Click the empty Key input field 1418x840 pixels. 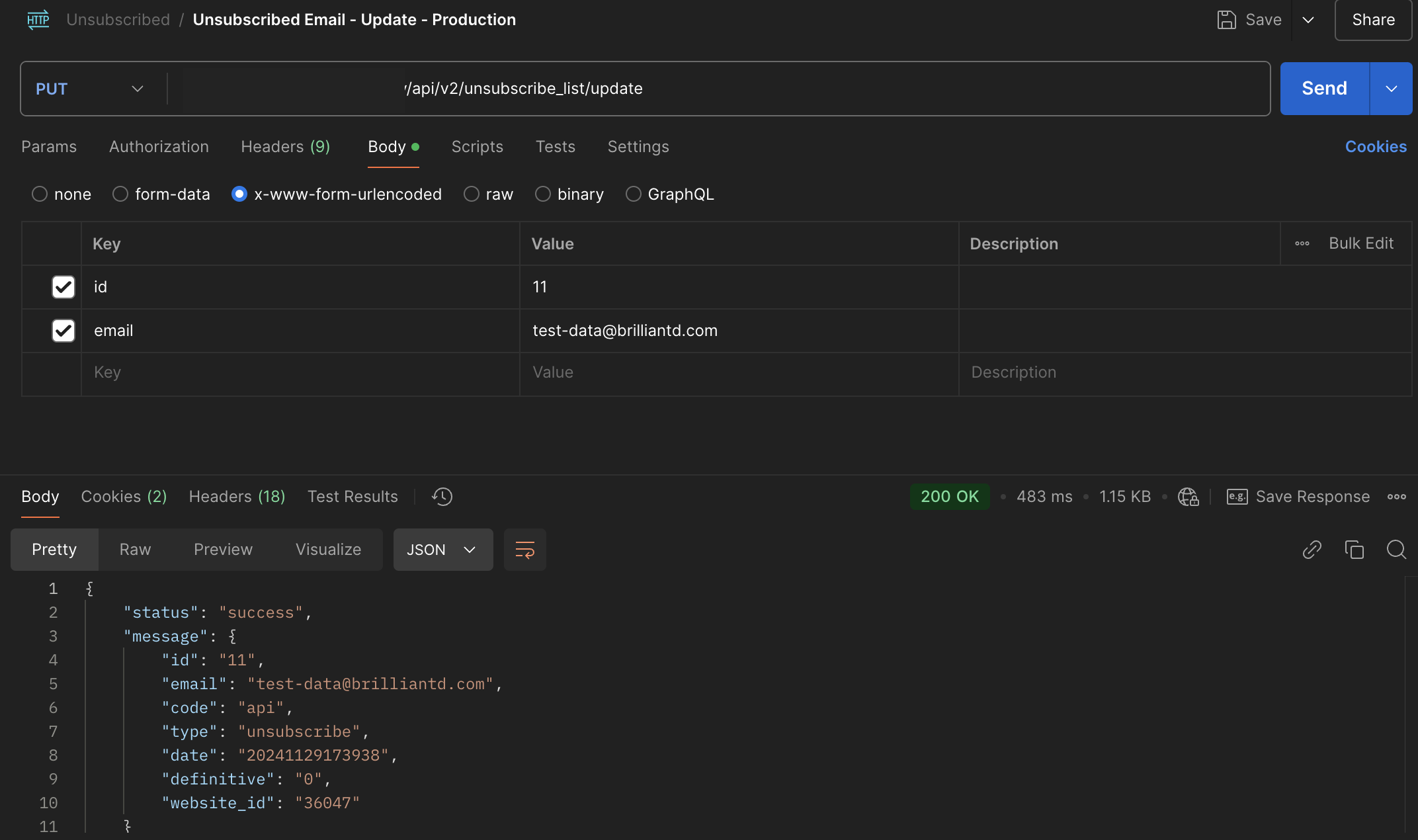[300, 372]
